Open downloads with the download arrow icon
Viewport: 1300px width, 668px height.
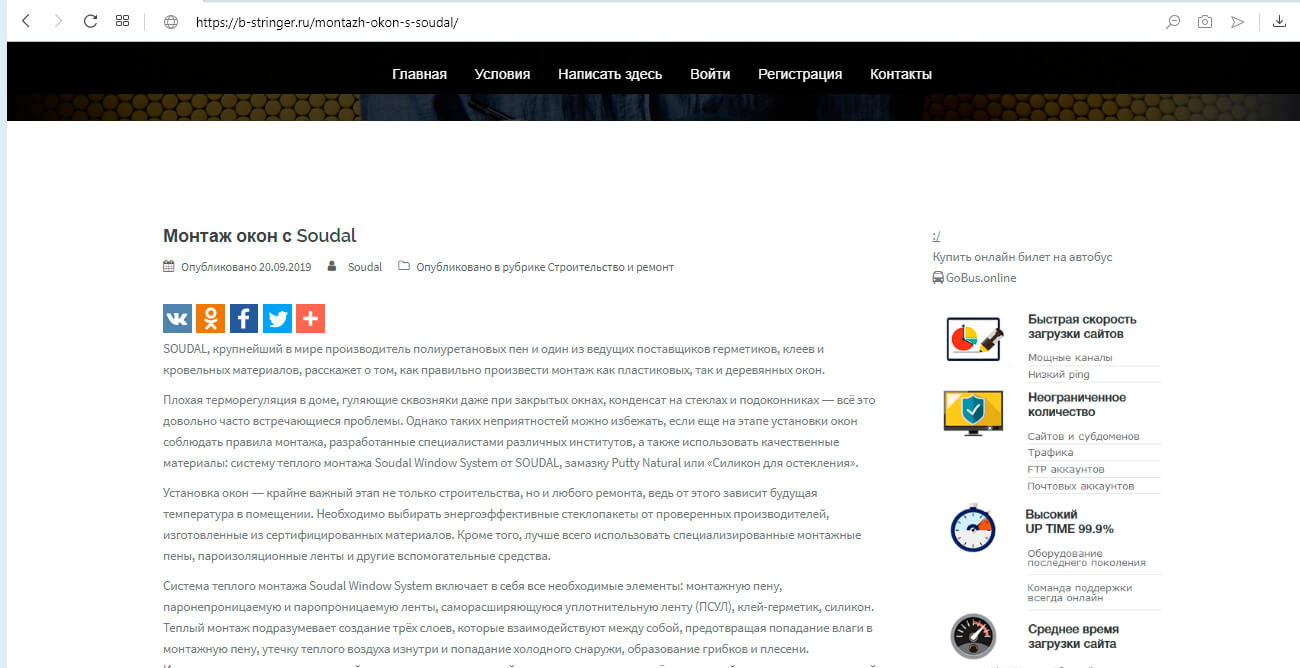(1278, 22)
